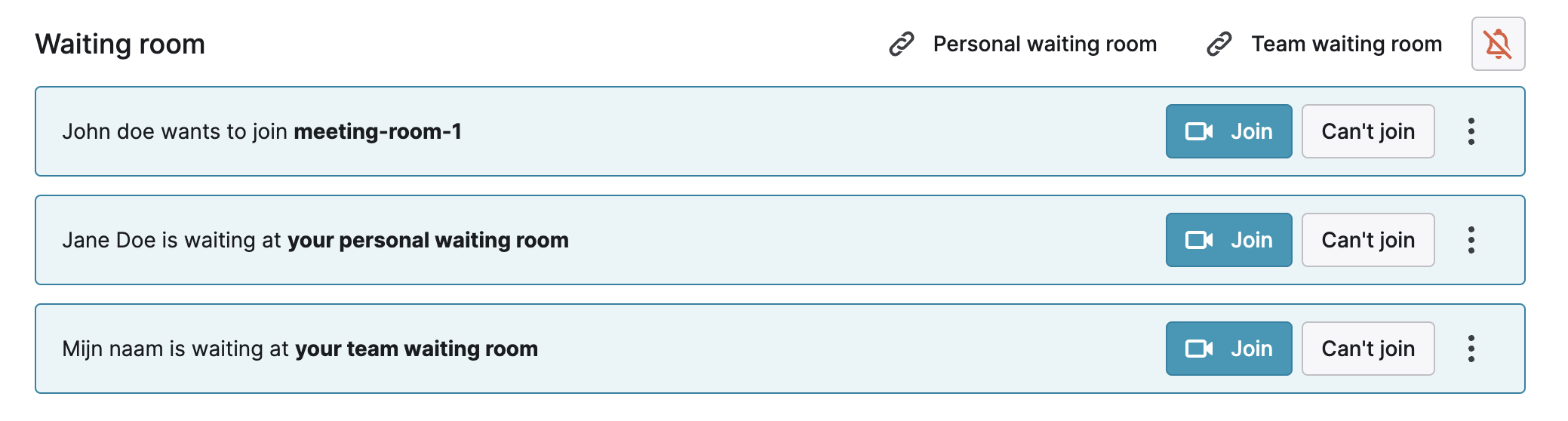
Task: Join Mijn naam in team waiting room
Action: click(x=1229, y=349)
